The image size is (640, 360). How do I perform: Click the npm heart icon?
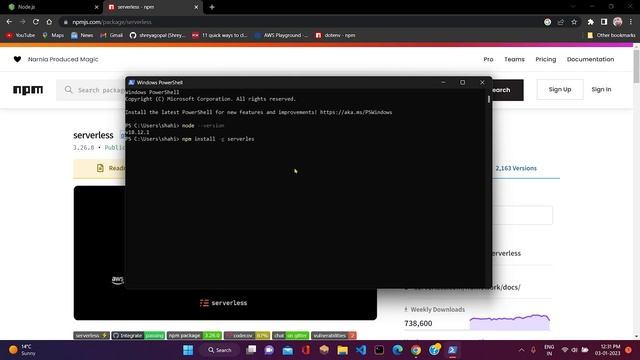coord(17,59)
